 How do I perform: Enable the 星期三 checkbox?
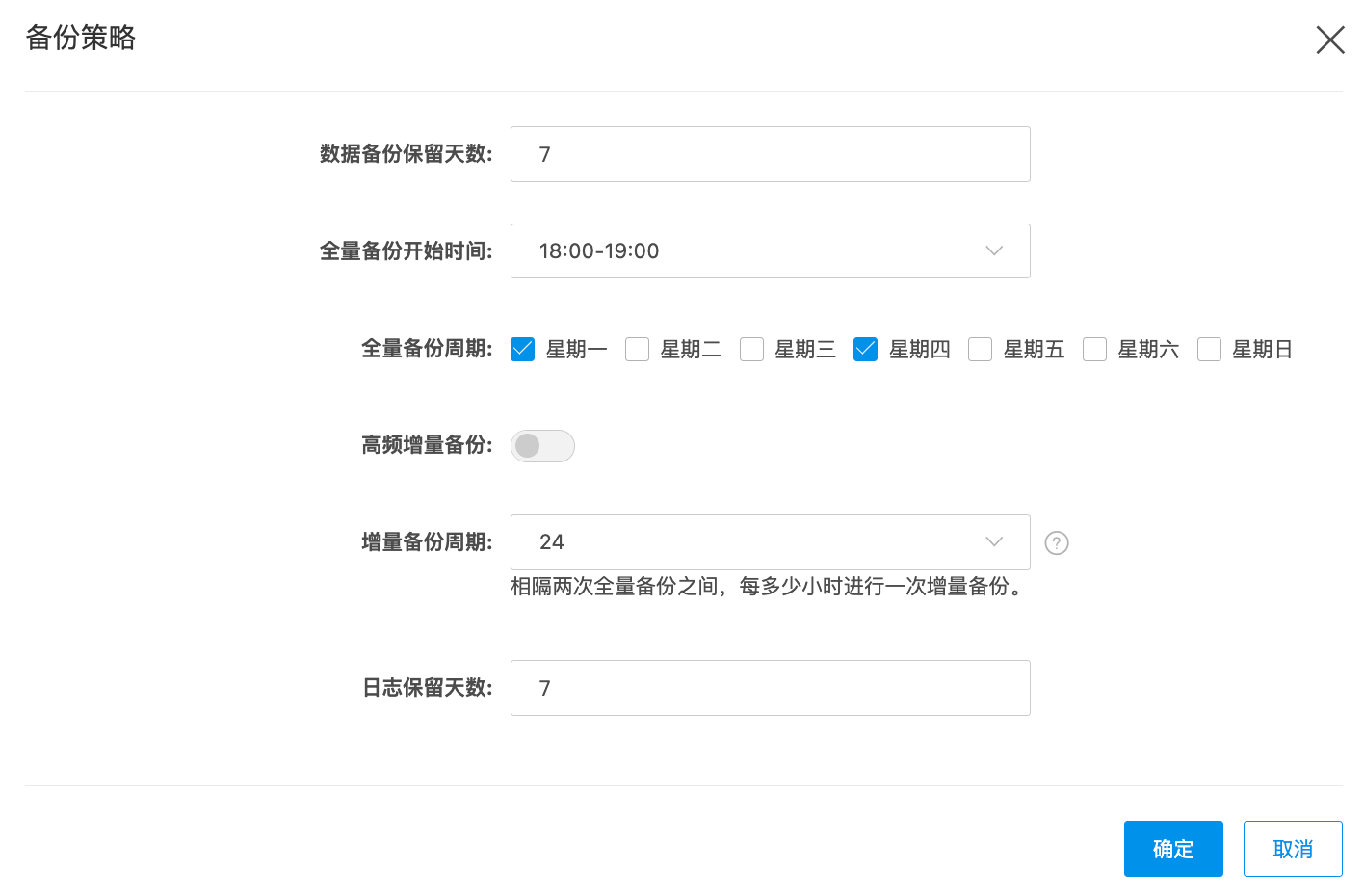click(x=751, y=349)
